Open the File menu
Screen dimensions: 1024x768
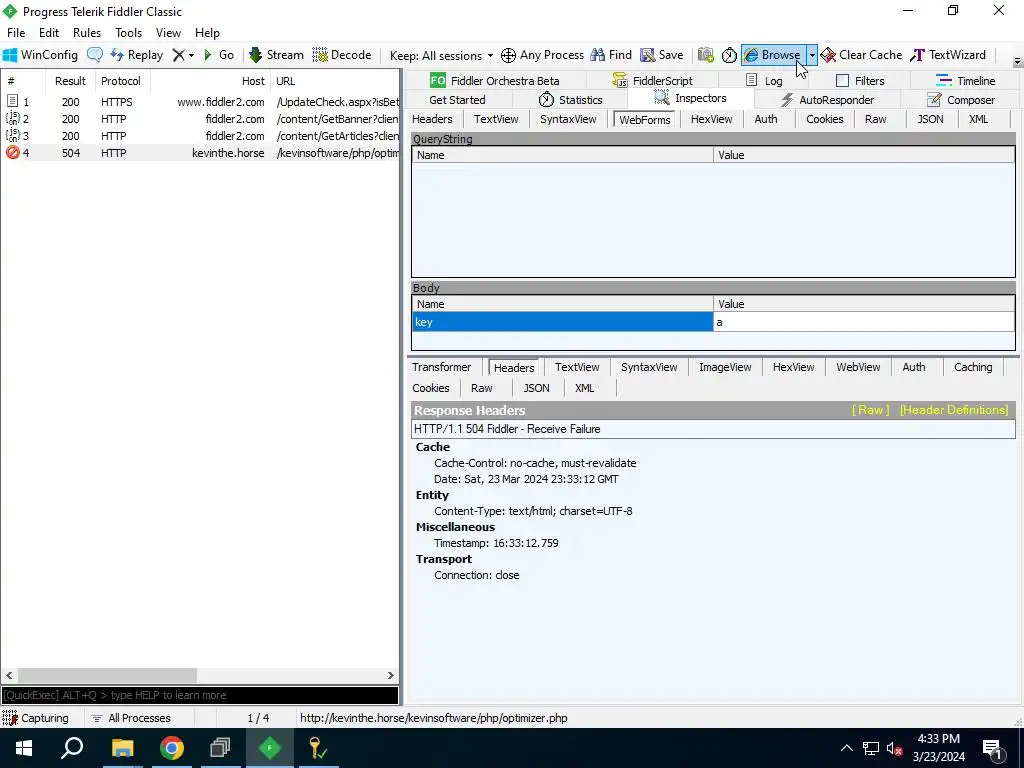(x=16, y=33)
